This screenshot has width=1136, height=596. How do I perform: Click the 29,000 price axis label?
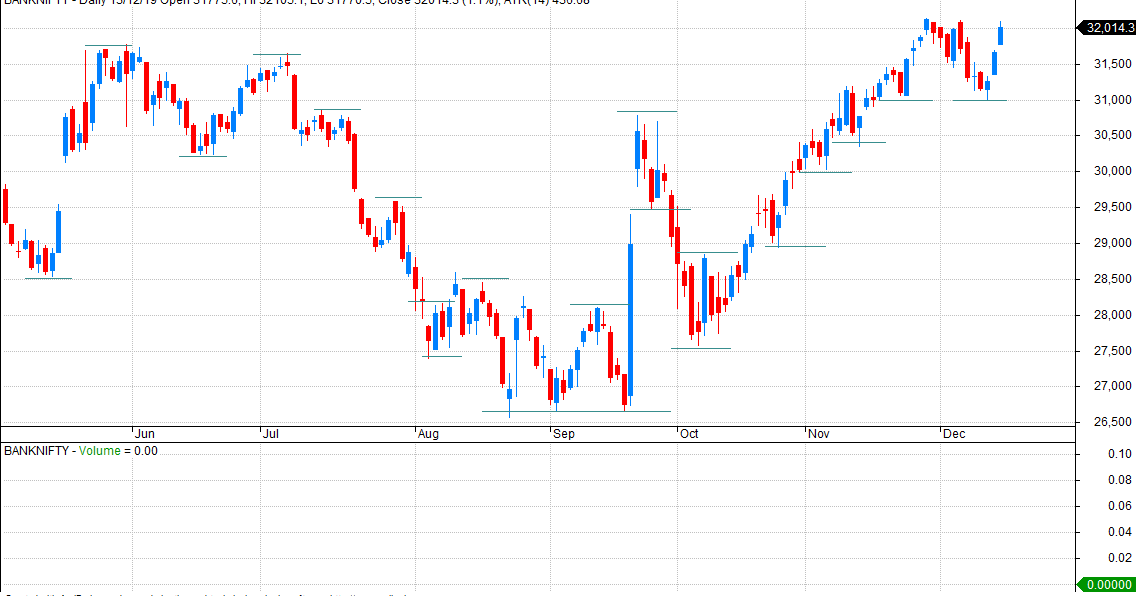point(1112,243)
